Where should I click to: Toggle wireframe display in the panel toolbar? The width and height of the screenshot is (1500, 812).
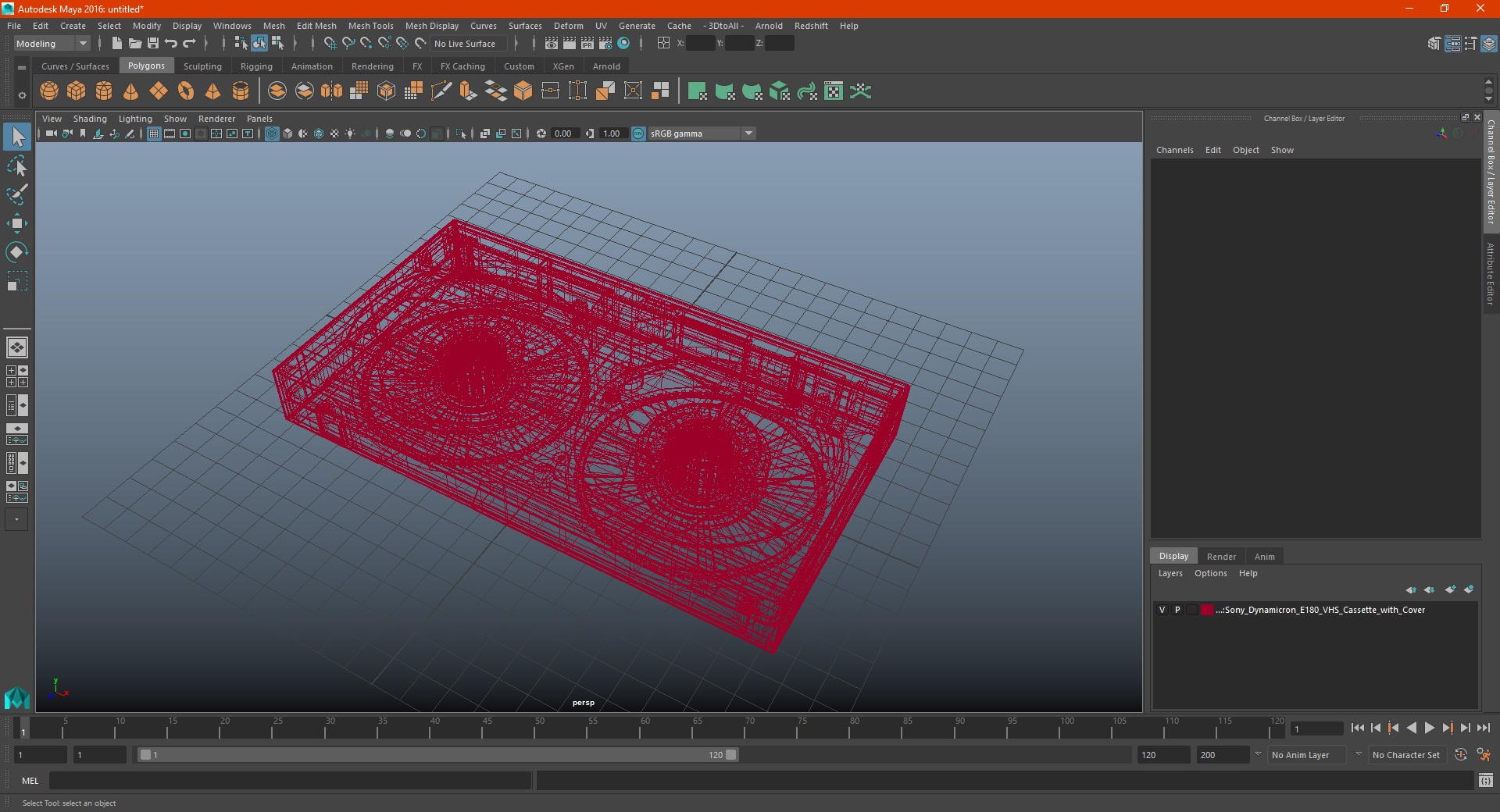pyautogui.click(x=272, y=134)
